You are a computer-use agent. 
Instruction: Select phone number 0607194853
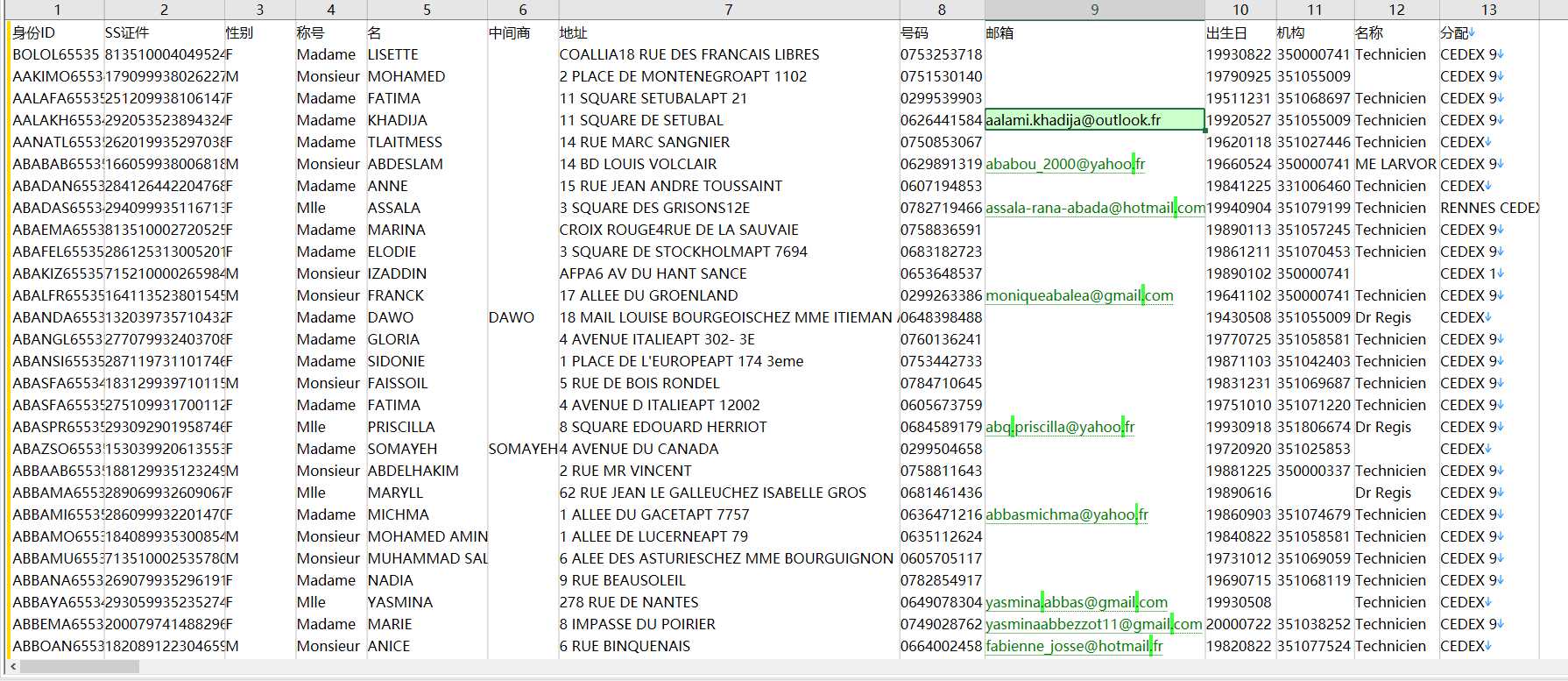coord(942,186)
